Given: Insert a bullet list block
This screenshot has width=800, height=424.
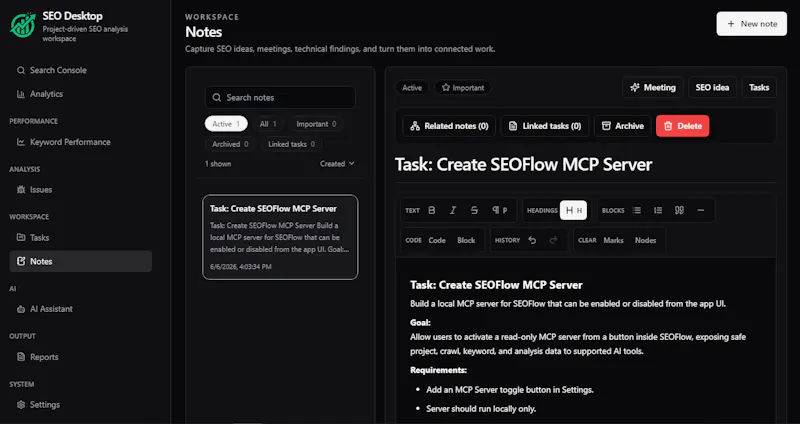Looking at the screenshot, I should (x=637, y=210).
